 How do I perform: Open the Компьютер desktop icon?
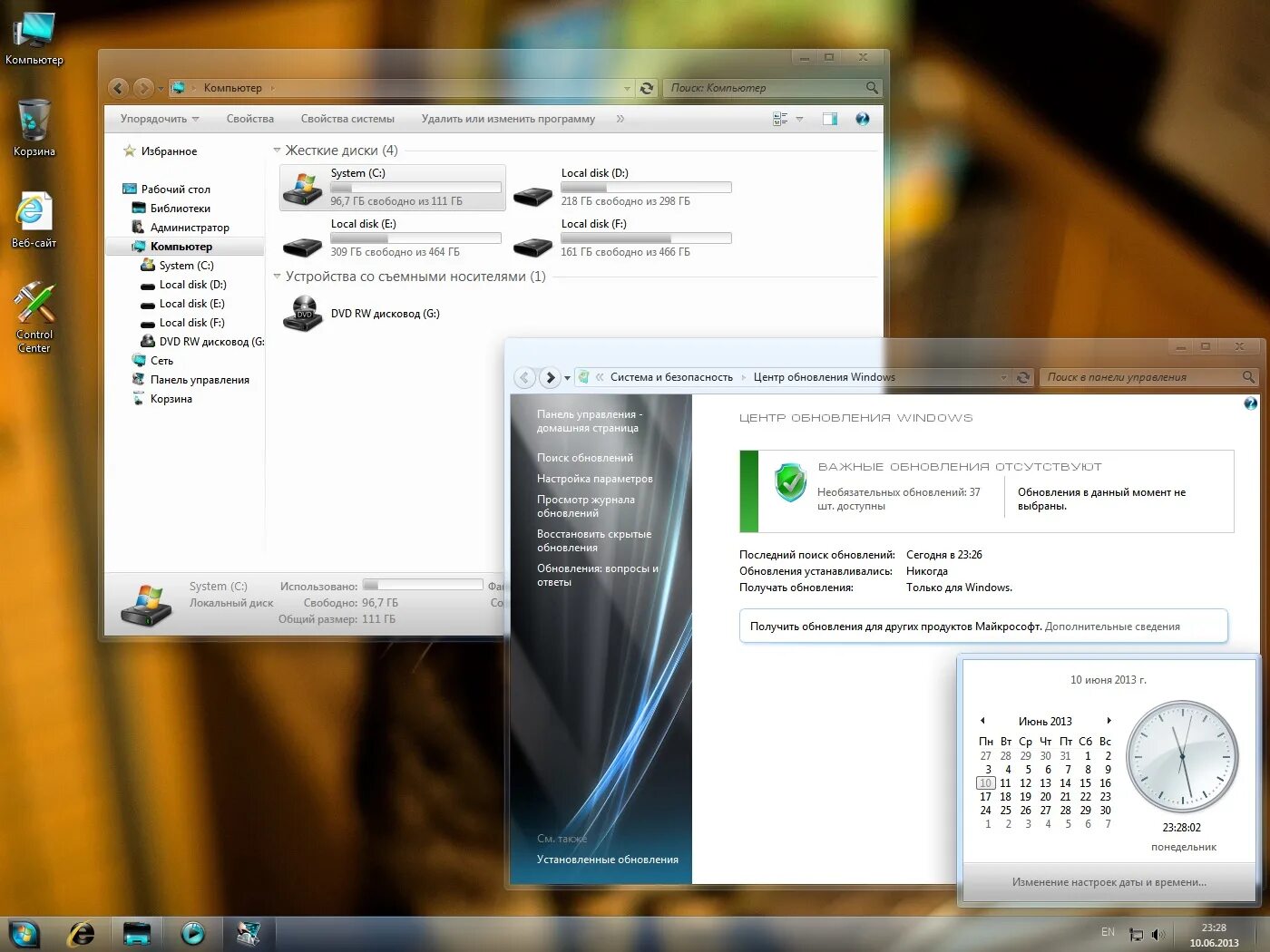coord(34,39)
